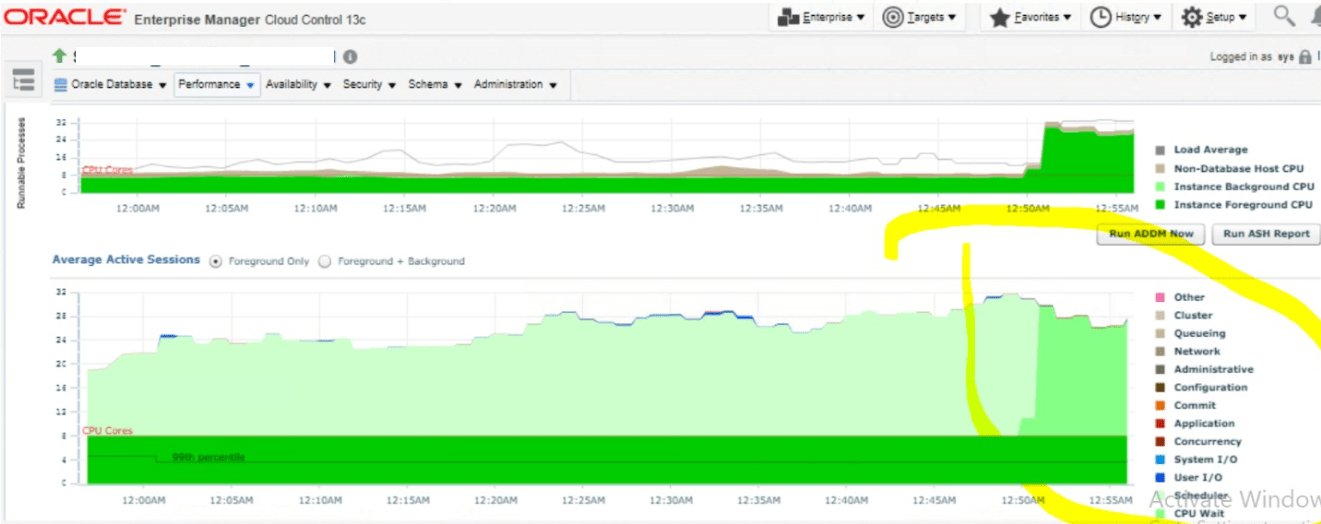This screenshot has height=524, width=1321.
Task: Open the Enterprise menu
Action: (821, 17)
